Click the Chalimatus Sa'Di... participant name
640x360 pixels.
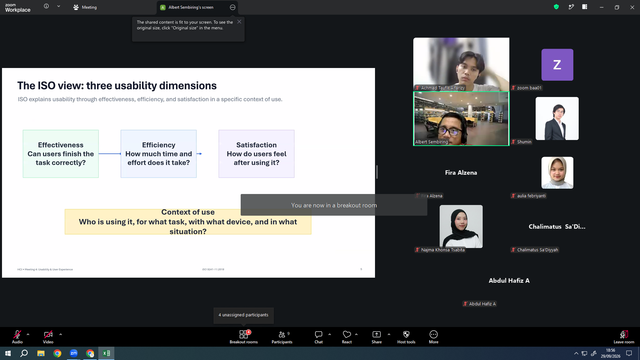click(557, 227)
